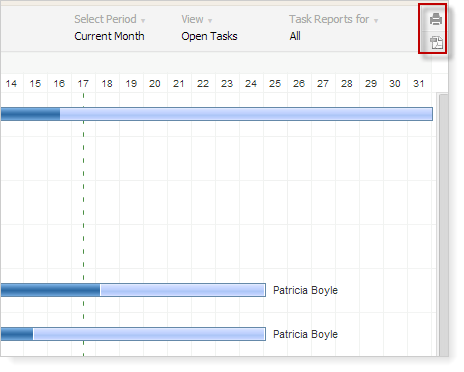Click the vertical scrollbar of the chart

coord(443,225)
